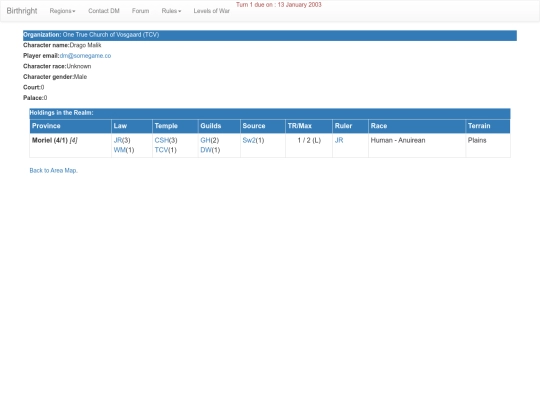Click the Race column header
540x405 pixels.
[x=417, y=126]
